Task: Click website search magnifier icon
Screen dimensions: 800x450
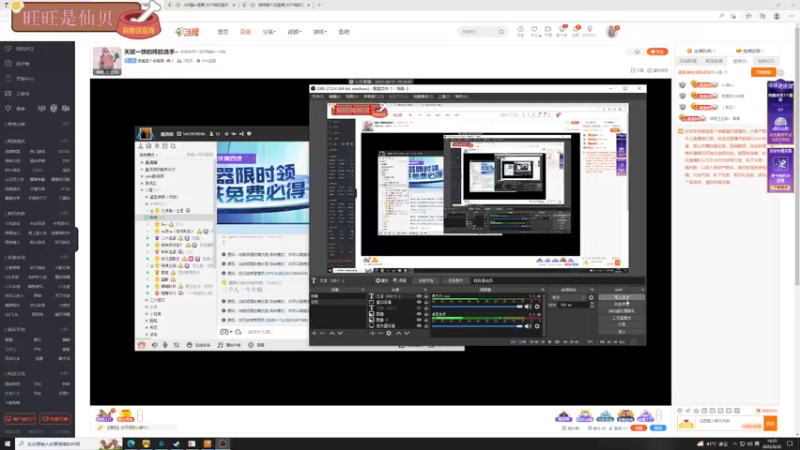Action: 501,32
